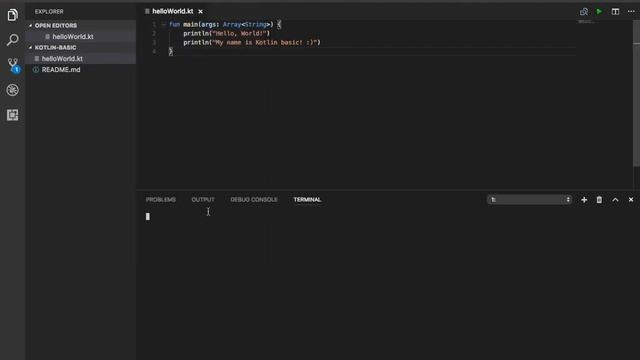Kill terminal with trash icon
This screenshot has width=640, height=360.
(599, 200)
